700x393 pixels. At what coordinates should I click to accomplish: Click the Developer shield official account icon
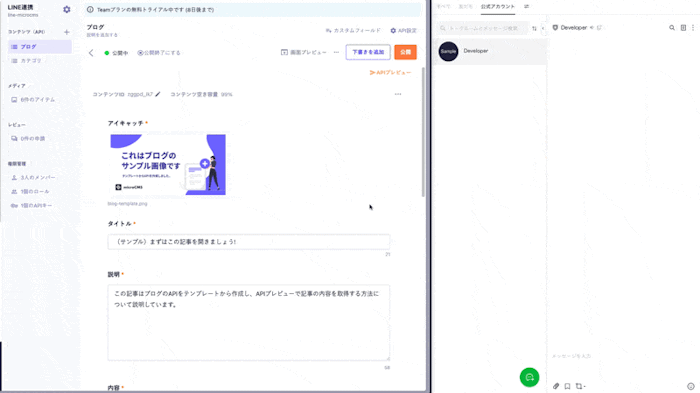[555, 28]
